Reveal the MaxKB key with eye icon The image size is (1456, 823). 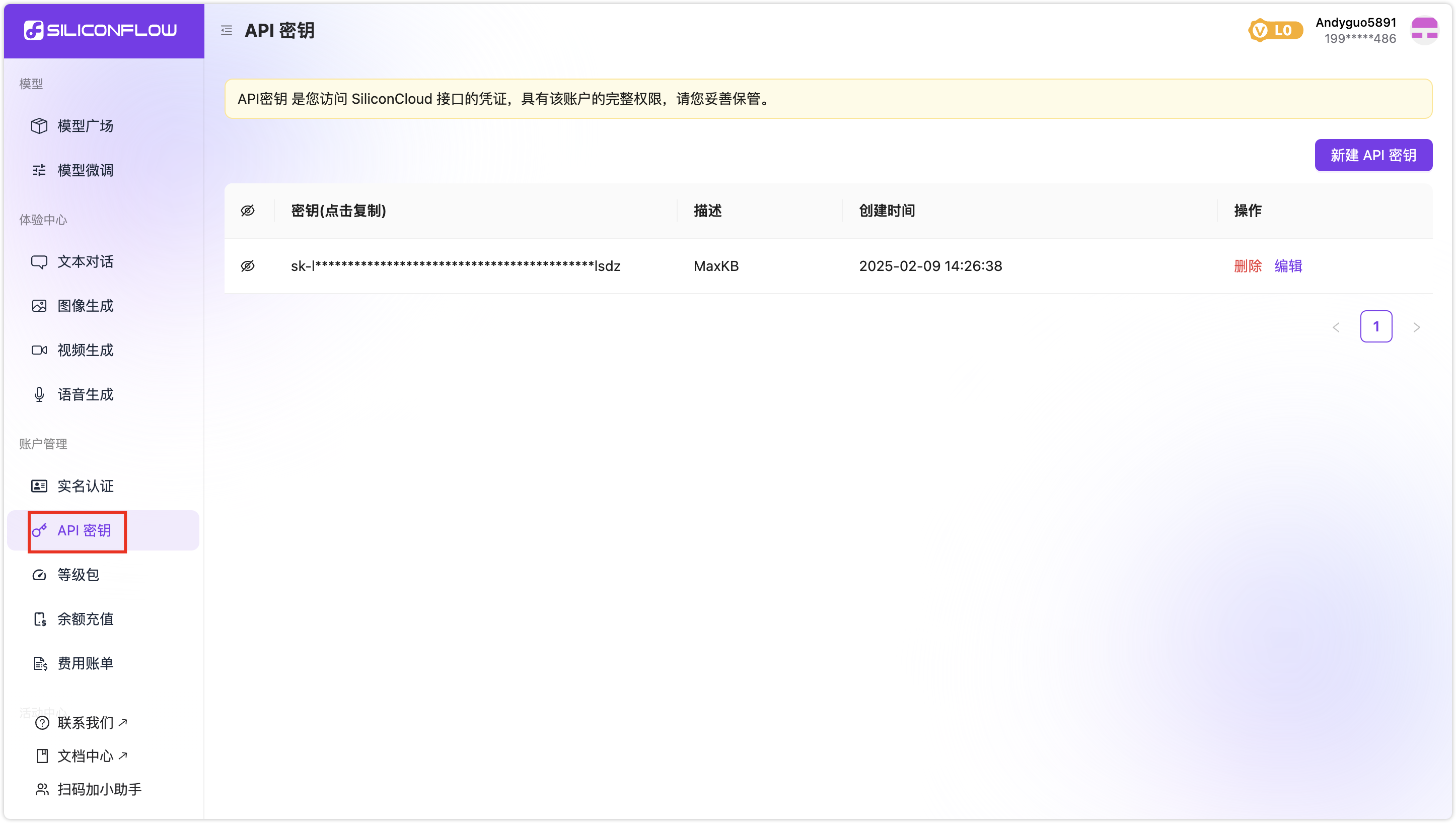click(248, 266)
